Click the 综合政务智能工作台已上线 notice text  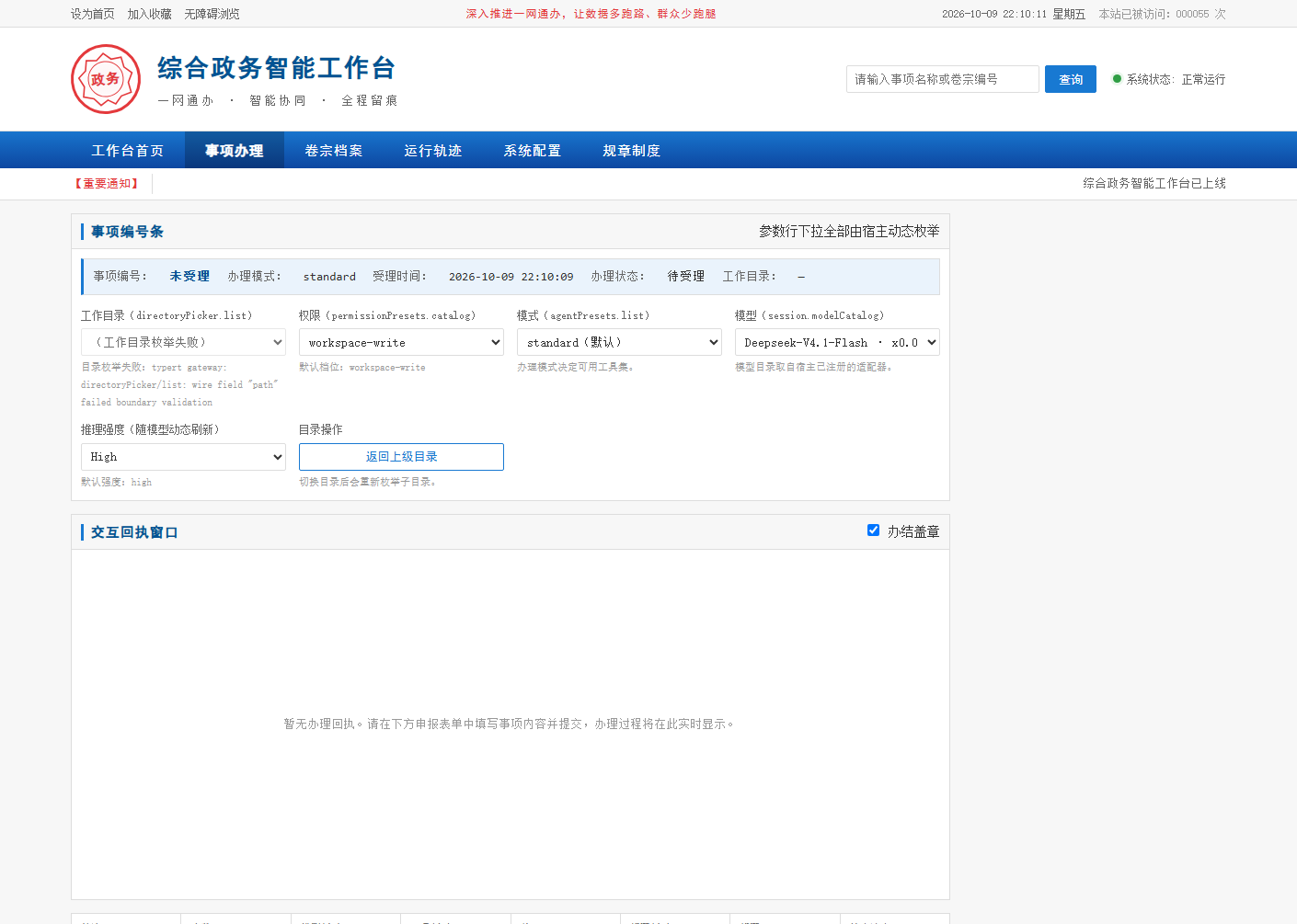point(1154,184)
